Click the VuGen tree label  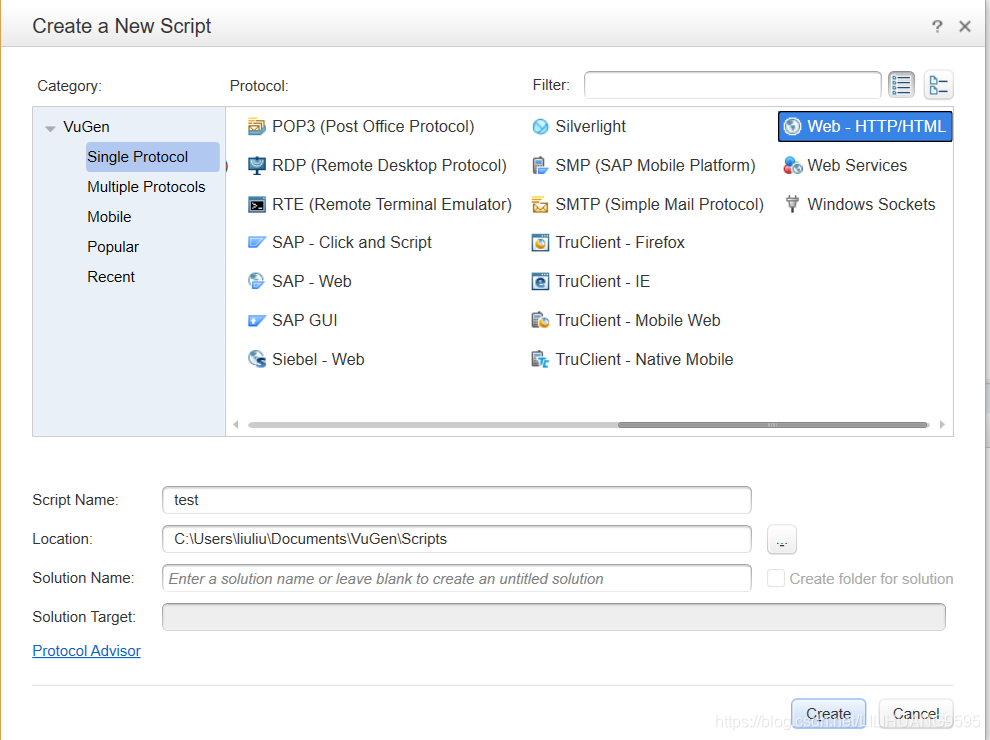[86, 127]
